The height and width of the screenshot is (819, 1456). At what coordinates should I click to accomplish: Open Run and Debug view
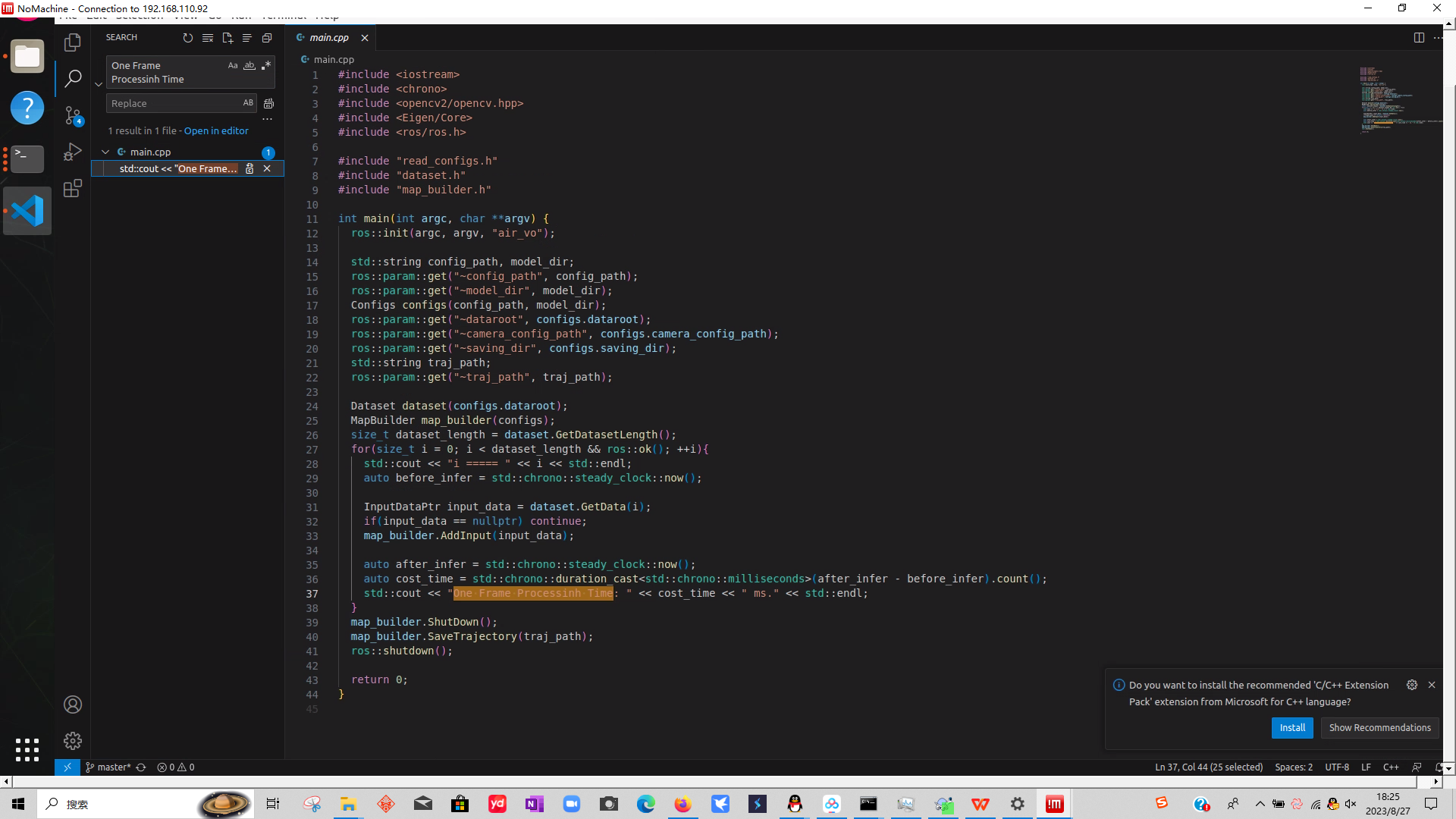[x=73, y=152]
